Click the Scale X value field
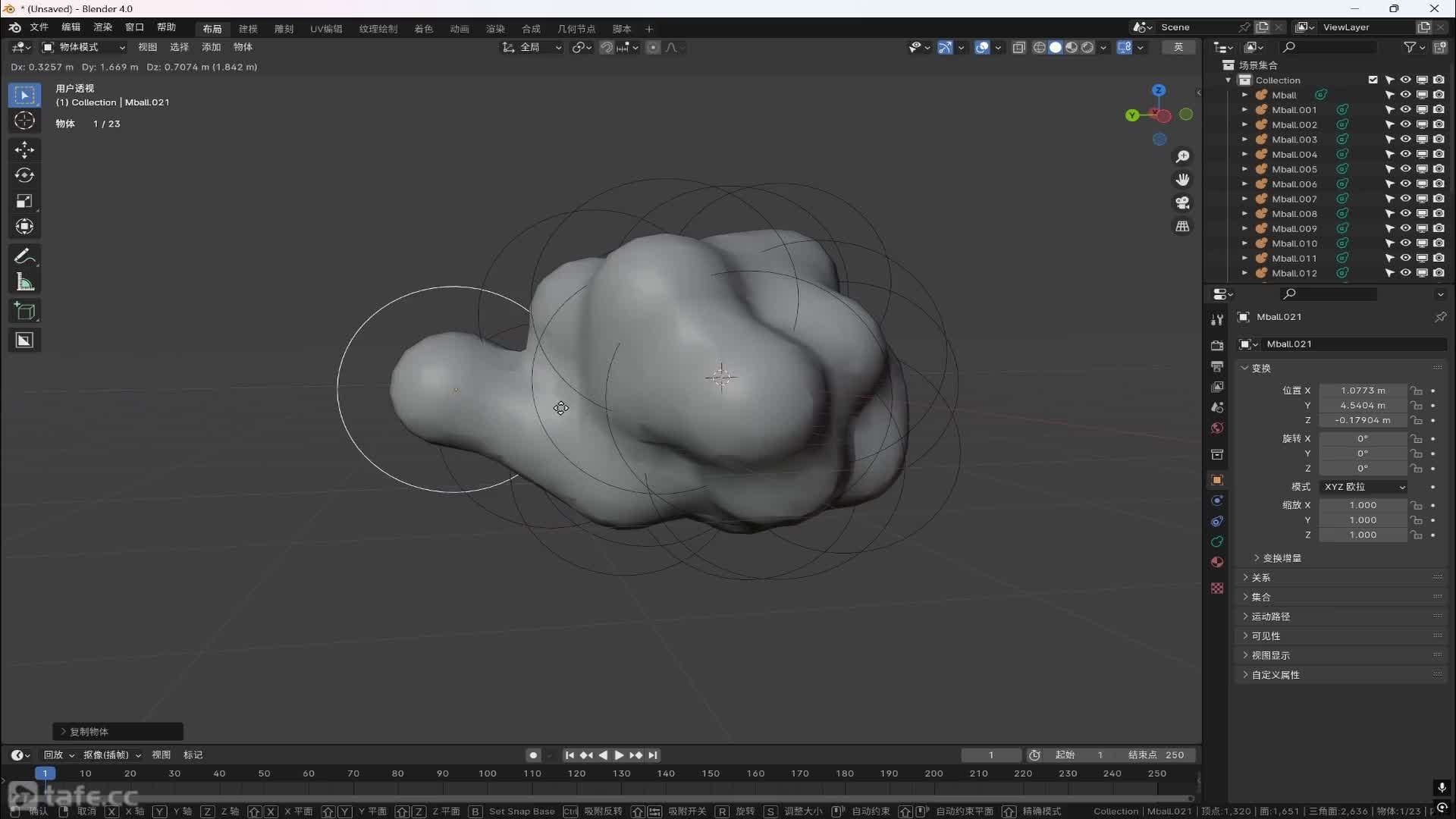This screenshot has width=1456, height=819. tap(1362, 505)
